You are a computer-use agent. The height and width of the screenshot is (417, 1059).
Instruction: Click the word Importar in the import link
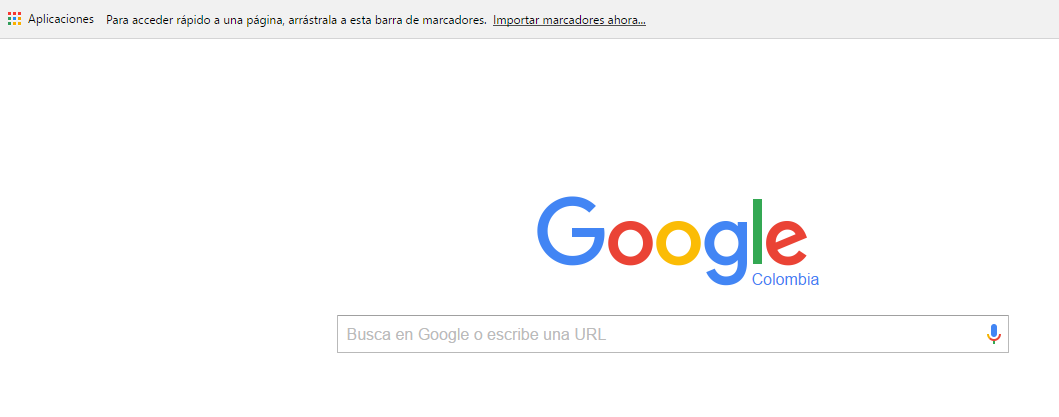click(x=514, y=20)
